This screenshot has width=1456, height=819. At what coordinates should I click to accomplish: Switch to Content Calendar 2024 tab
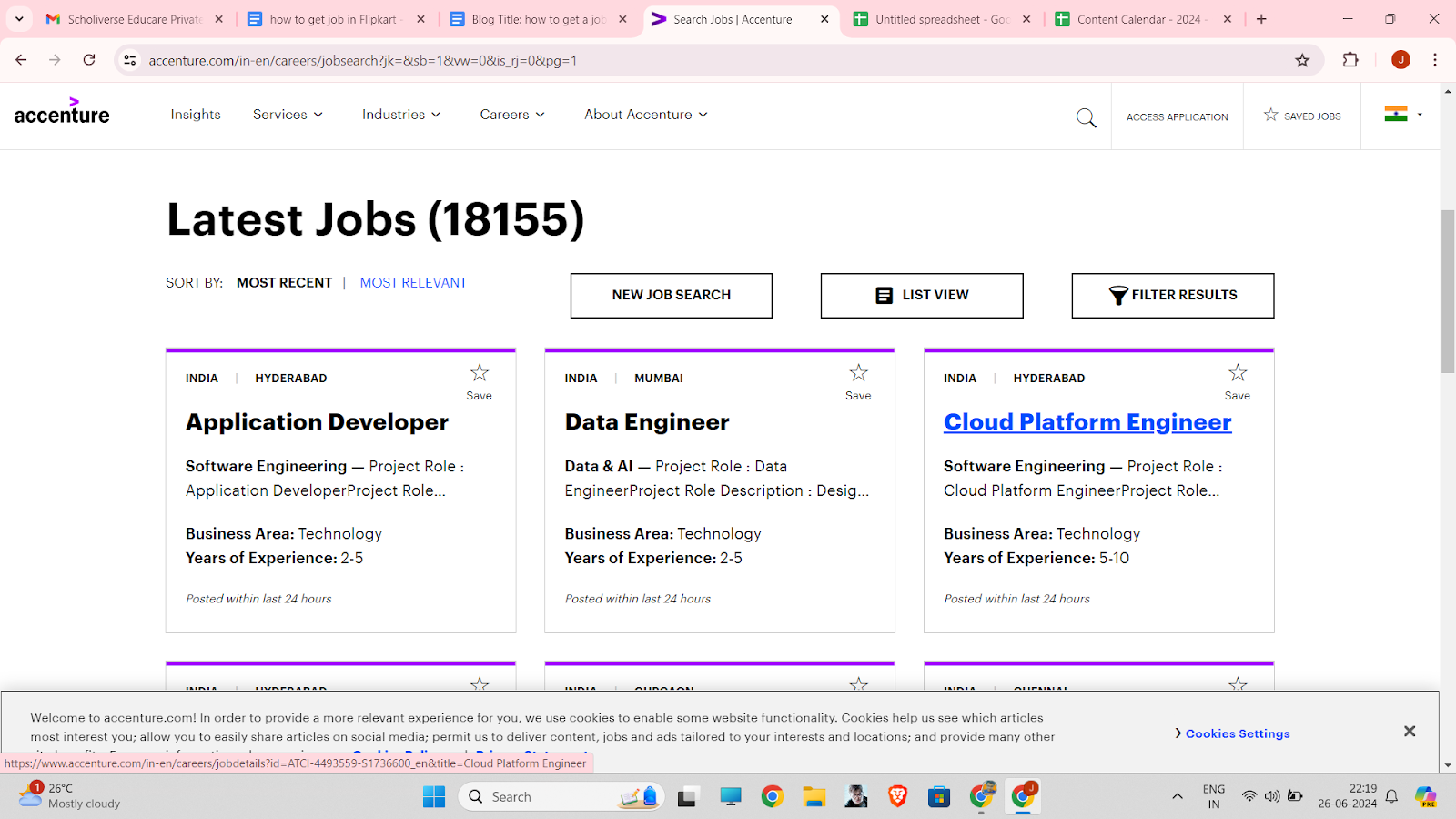click(x=1145, y=19)
